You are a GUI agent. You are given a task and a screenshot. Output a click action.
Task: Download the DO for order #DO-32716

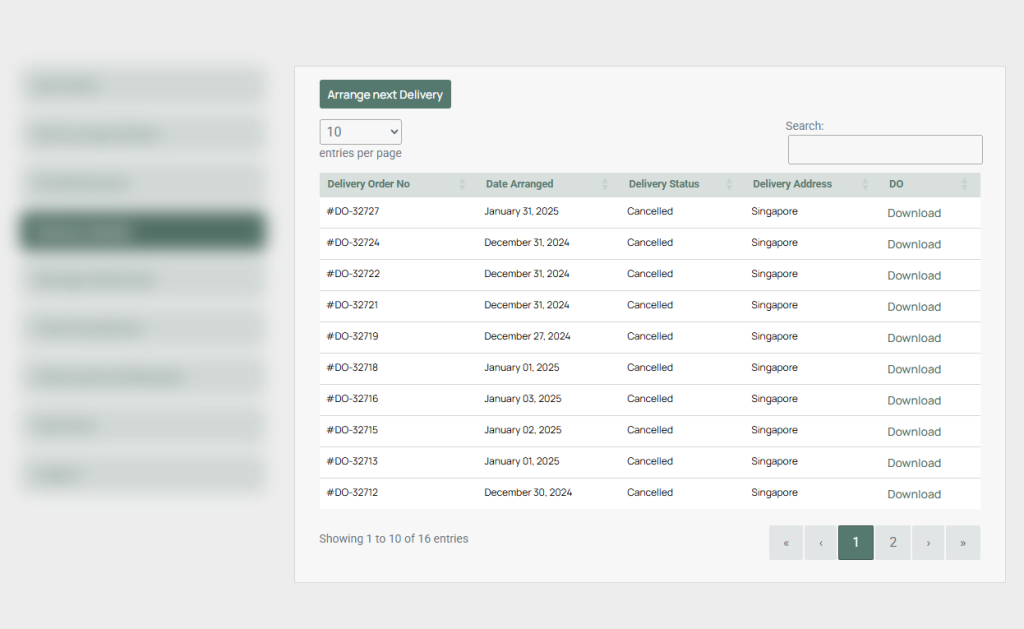coord(914,400)
